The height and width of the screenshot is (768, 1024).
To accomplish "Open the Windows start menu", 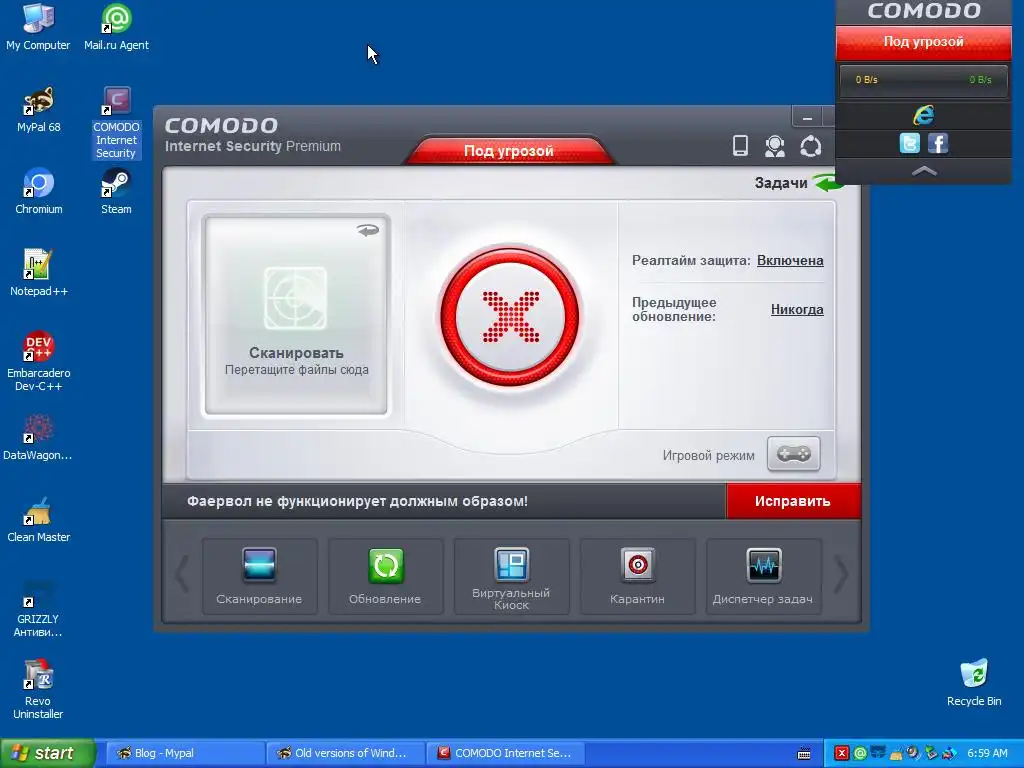I will (x=48, y=753).
